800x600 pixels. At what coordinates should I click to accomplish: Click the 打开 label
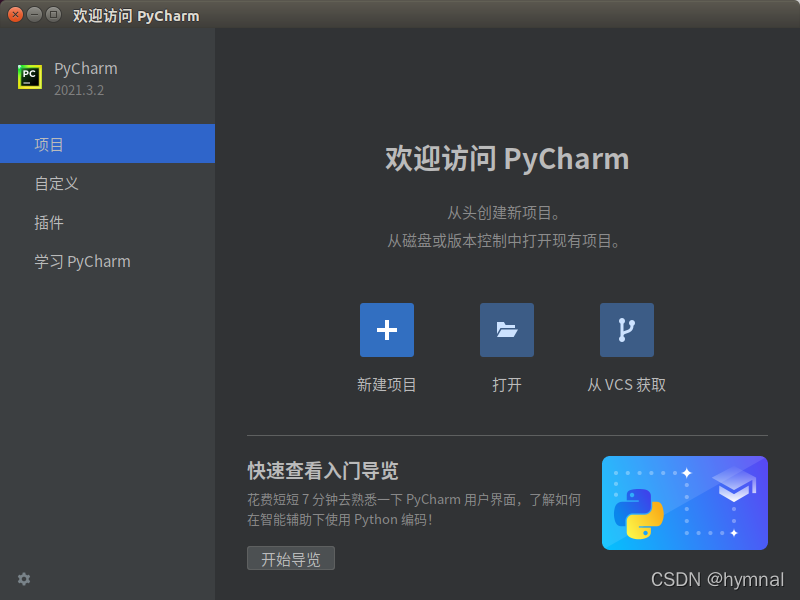507,385
